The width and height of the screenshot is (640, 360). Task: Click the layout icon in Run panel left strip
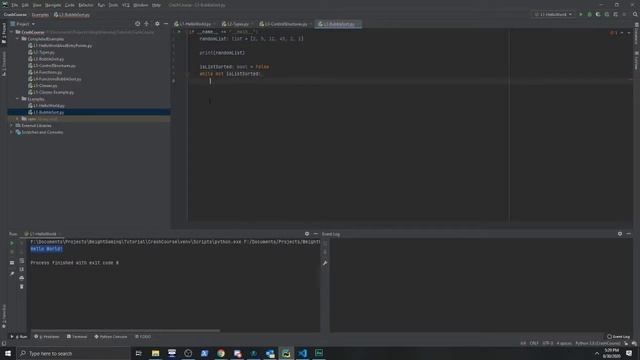(12, 263)
